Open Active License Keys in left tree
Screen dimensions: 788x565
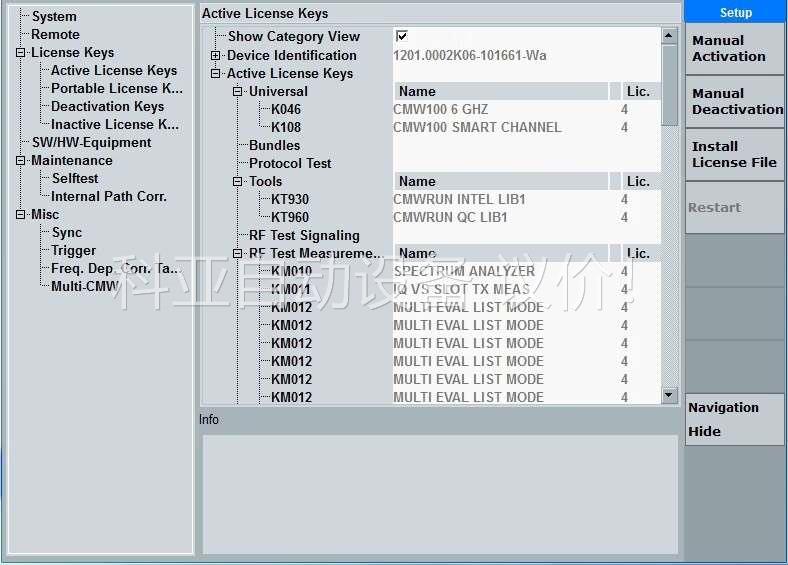tap(114, 71)
